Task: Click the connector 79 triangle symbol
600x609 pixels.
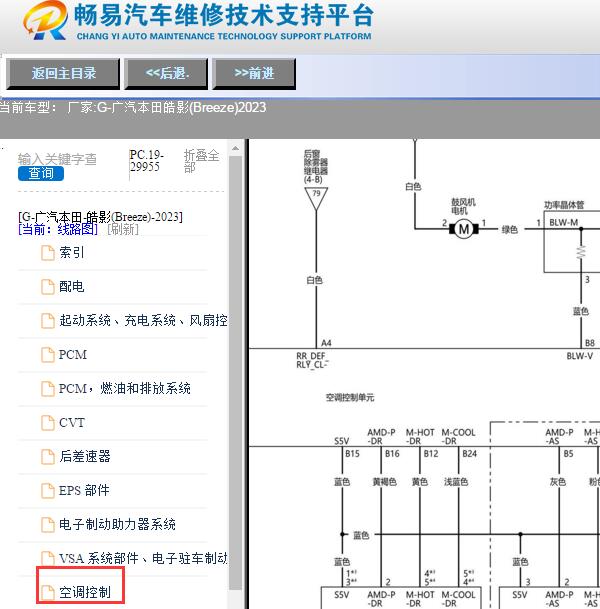Action: 317,198
